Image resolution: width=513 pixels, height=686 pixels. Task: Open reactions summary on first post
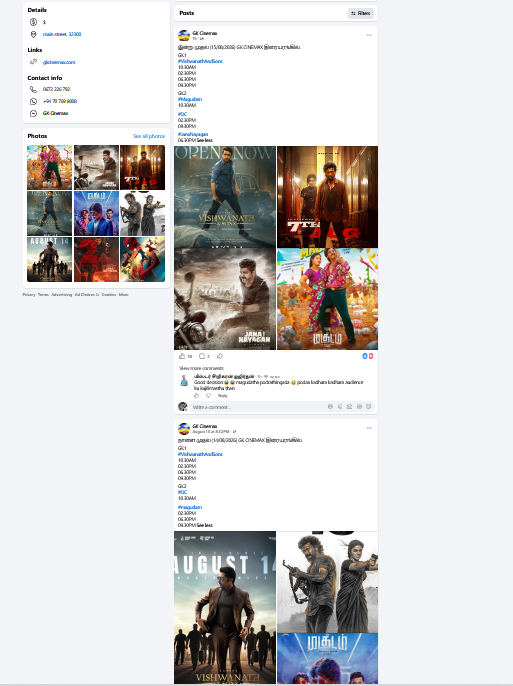pyautogui.click(x=367, y=356)
